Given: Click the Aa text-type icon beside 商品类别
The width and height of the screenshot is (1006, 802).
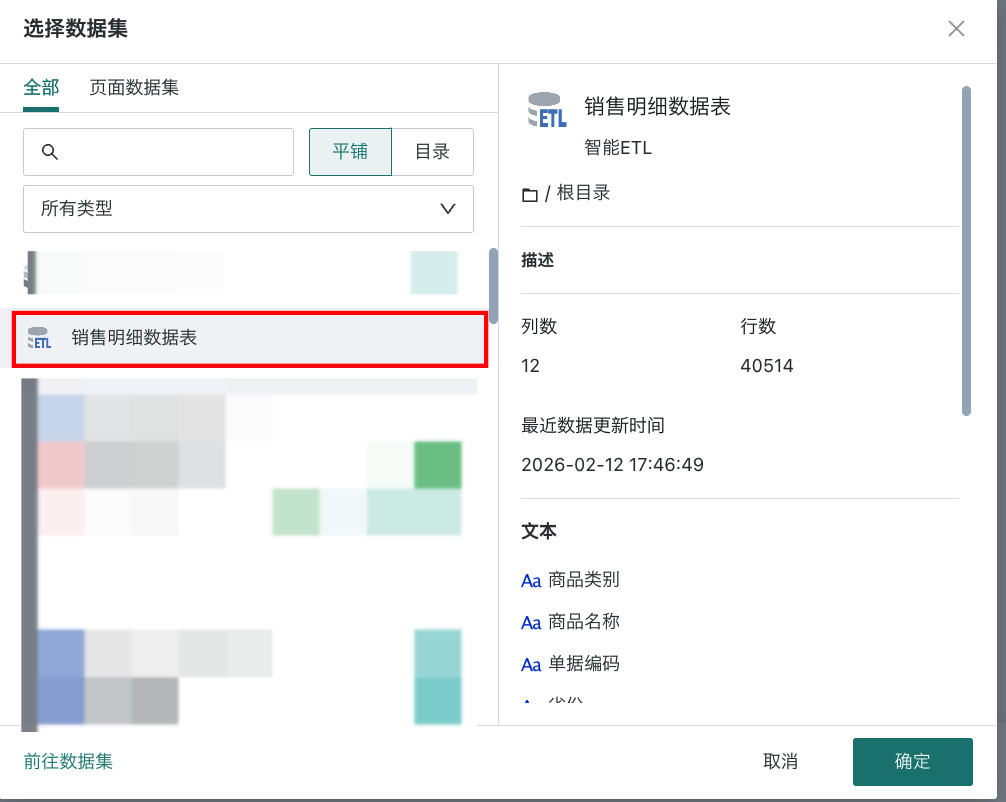Looking at the screenshot, I should coord(531,580).
